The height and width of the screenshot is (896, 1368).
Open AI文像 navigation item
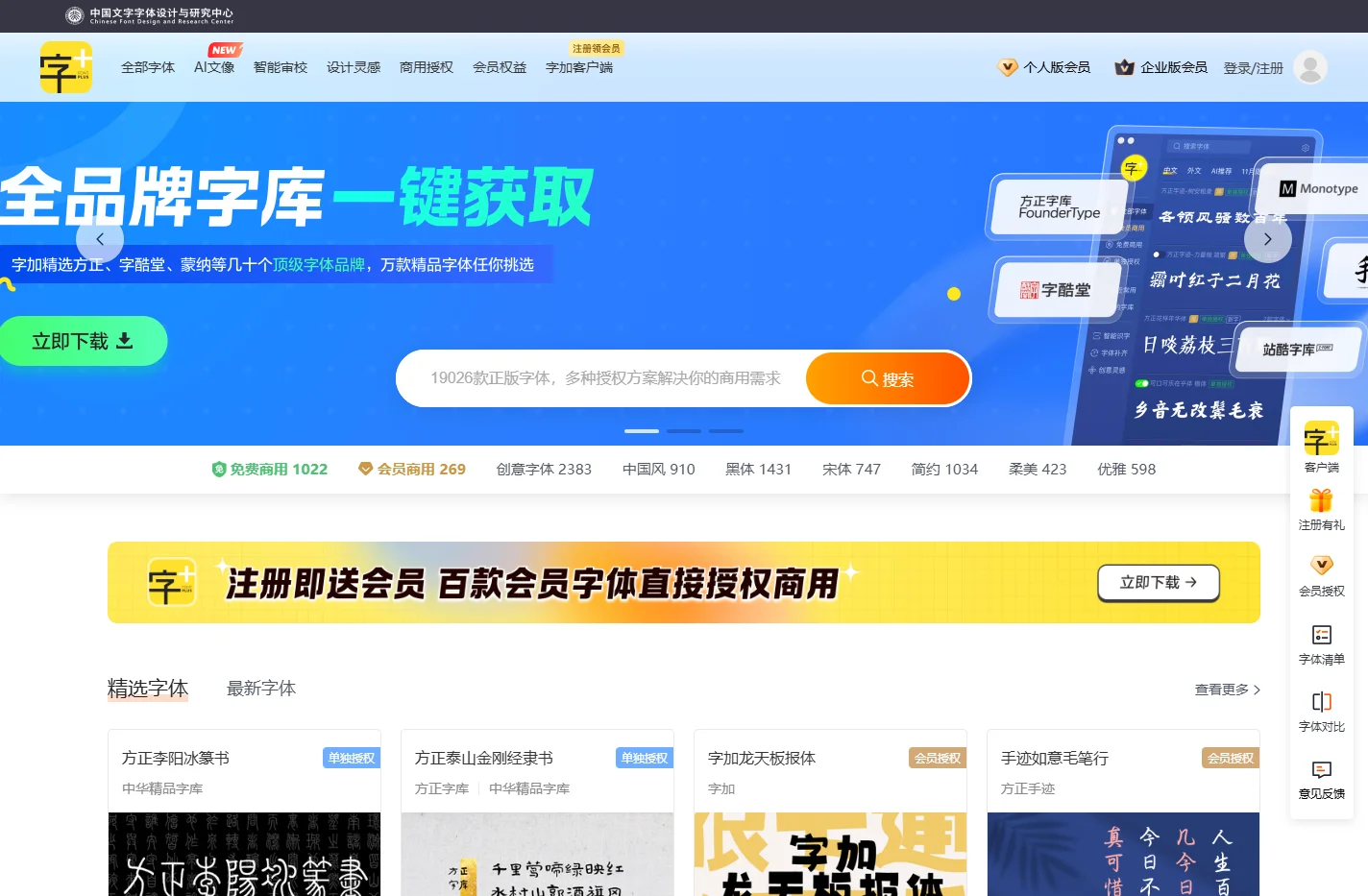[x=214, y=67]
